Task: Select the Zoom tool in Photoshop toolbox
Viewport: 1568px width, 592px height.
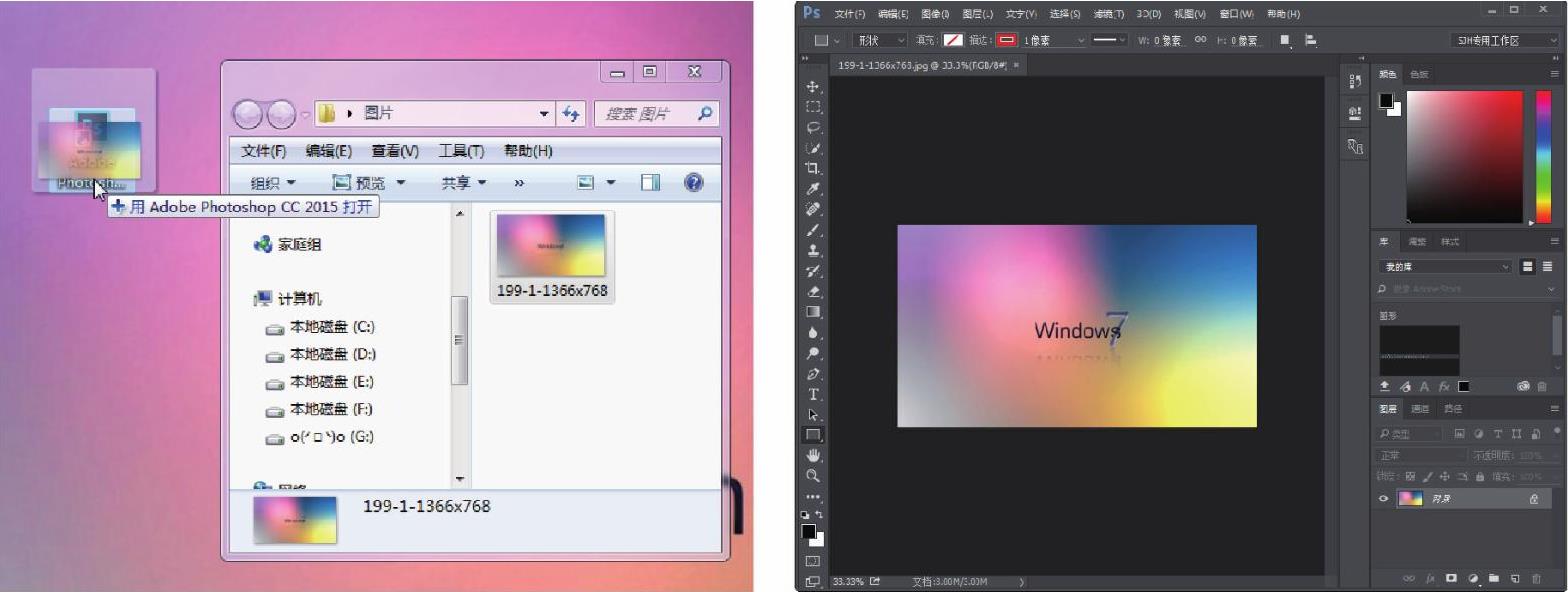Action: [813, 476]
